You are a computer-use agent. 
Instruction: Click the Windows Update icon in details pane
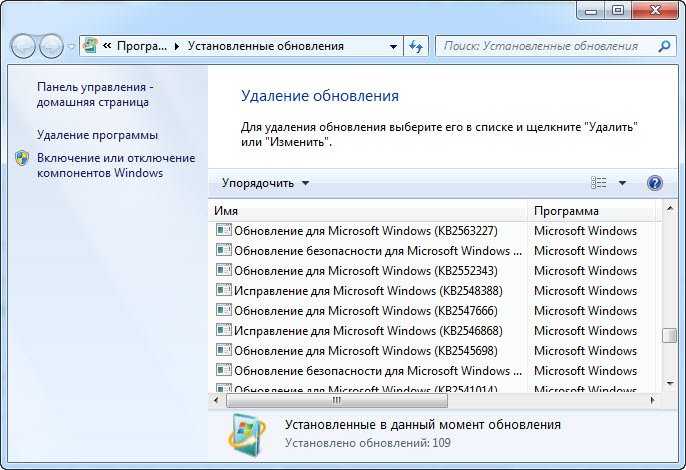246,435
